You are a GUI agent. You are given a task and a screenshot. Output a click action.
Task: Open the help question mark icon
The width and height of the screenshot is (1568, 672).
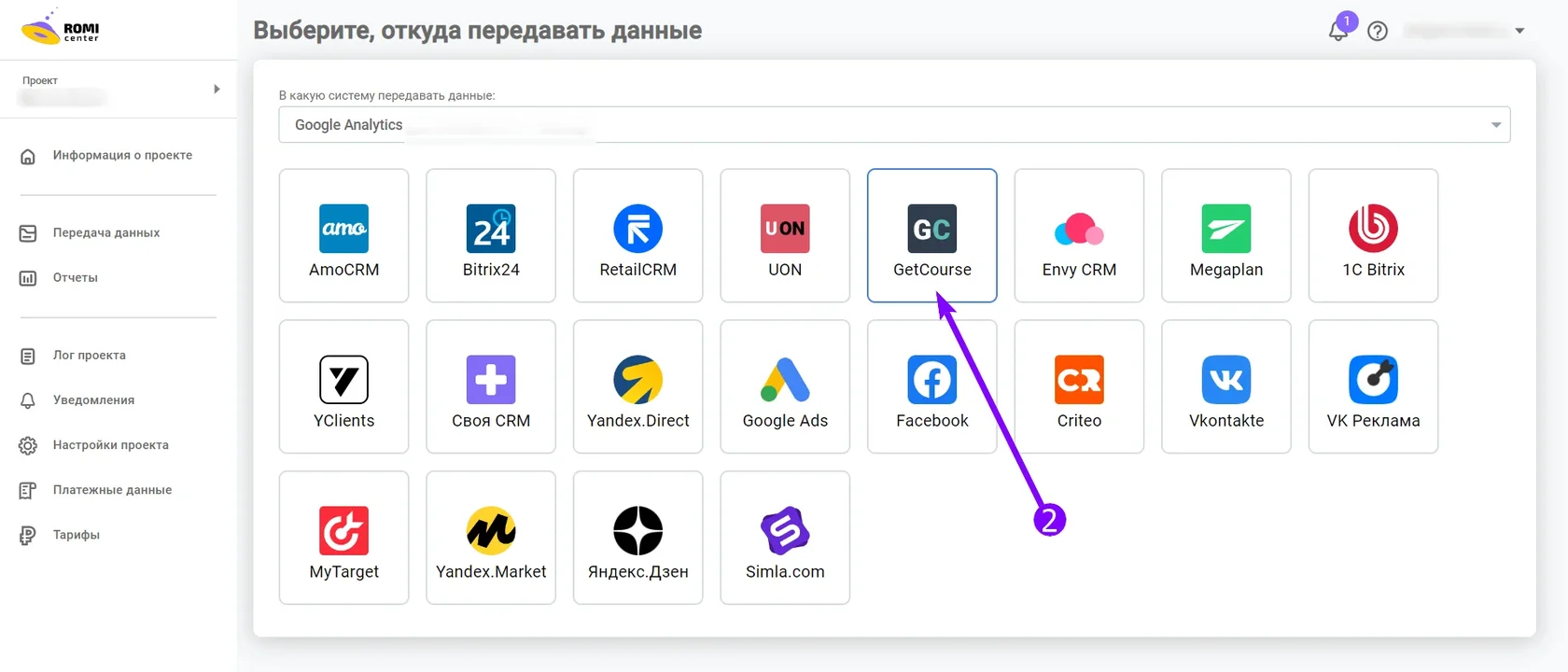(1378, 31)
